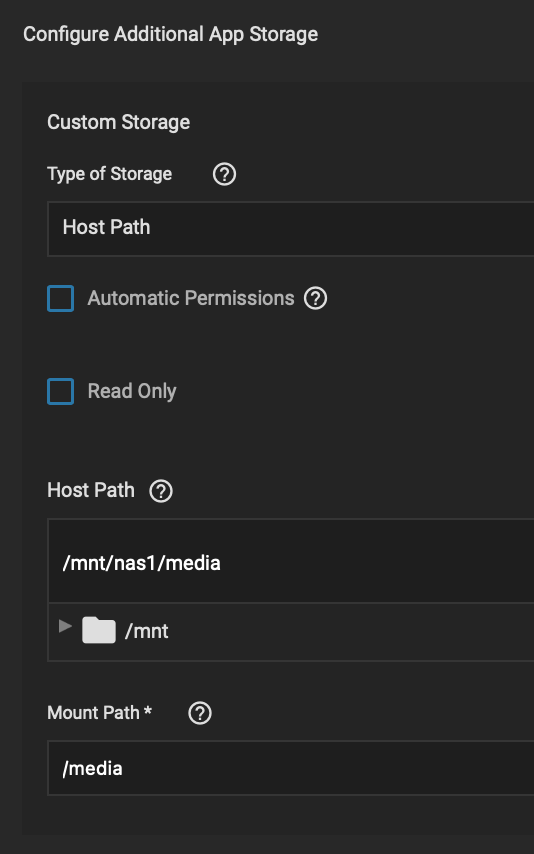Image resolution: width=534 pixels, height=854 pixels.
Task: Show help for Automatic Permissions
Action: (x=315, y=298)
